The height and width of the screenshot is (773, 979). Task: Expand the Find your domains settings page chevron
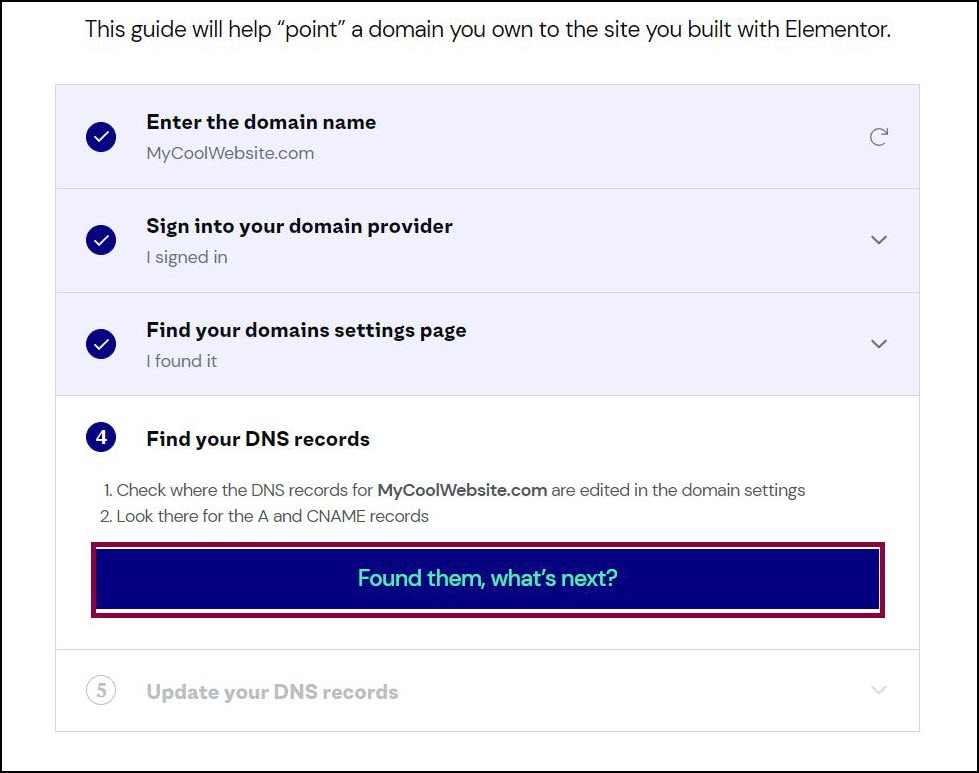pyautogui.click(x=878, y=344)
